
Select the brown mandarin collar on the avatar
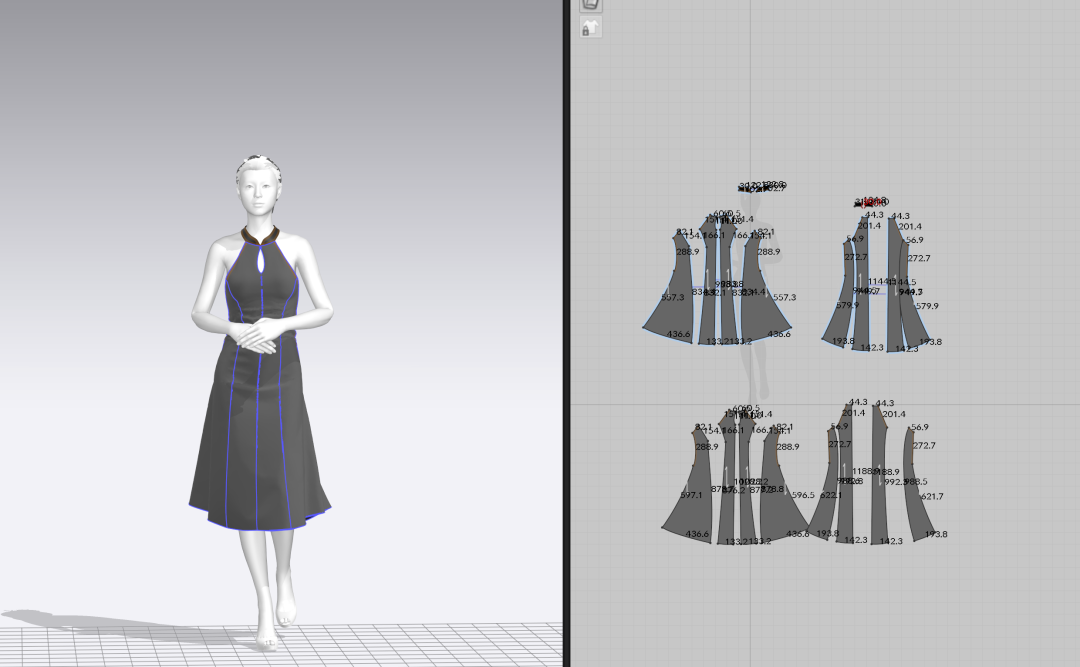pos(260,237)
